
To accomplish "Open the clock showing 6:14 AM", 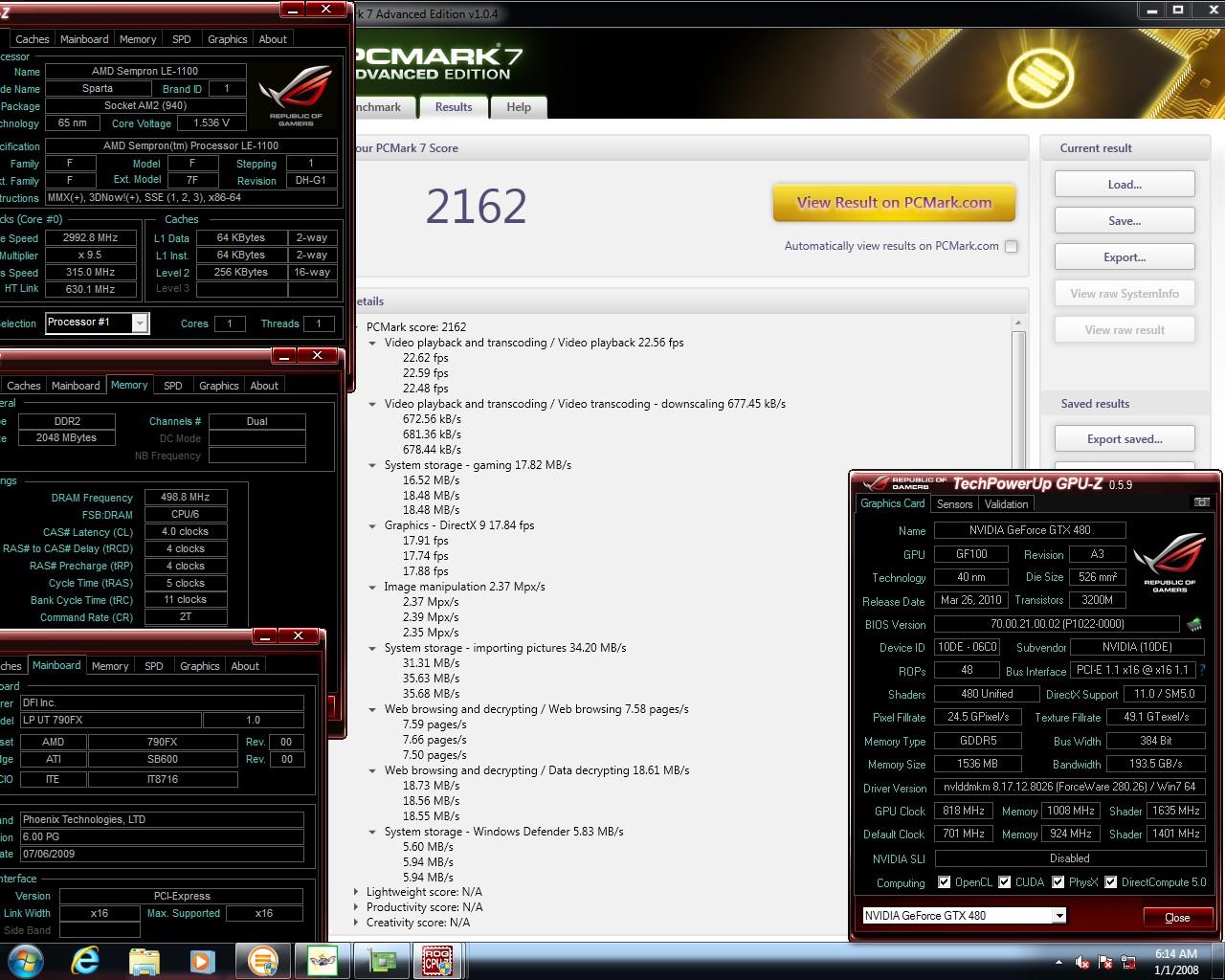I will pyautogui.click(x=1175, y=961).
